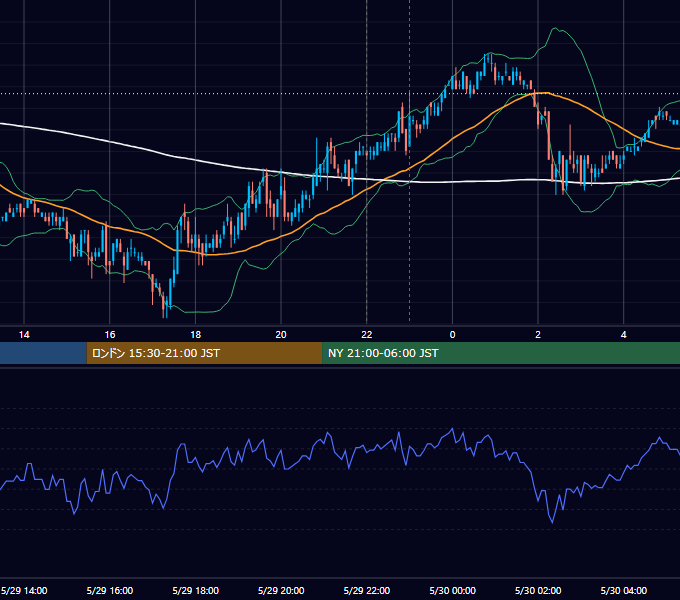
Task: Click the date label 5/29 14:00
Action: pyautogui.click(x=24, y=590)
